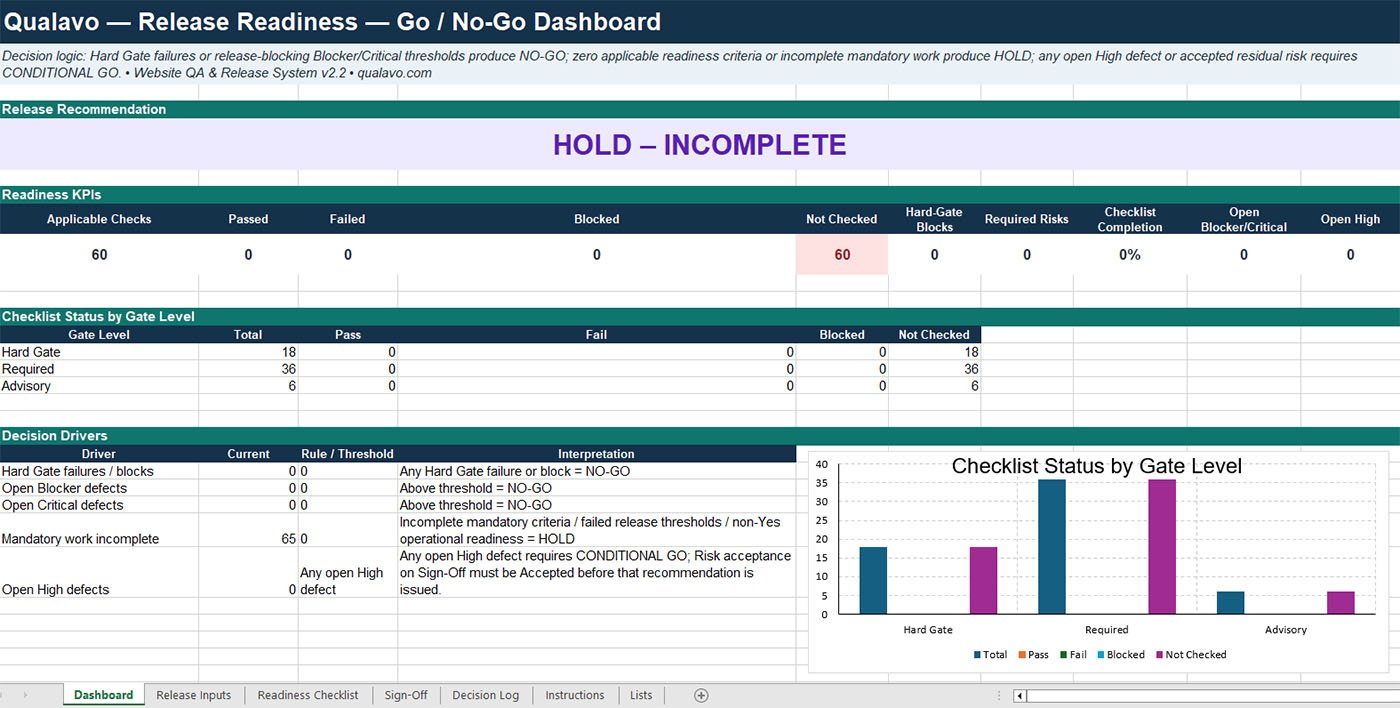Select the Any open High defect threshold cell
1400x708 pixels.
click(348, 573)
